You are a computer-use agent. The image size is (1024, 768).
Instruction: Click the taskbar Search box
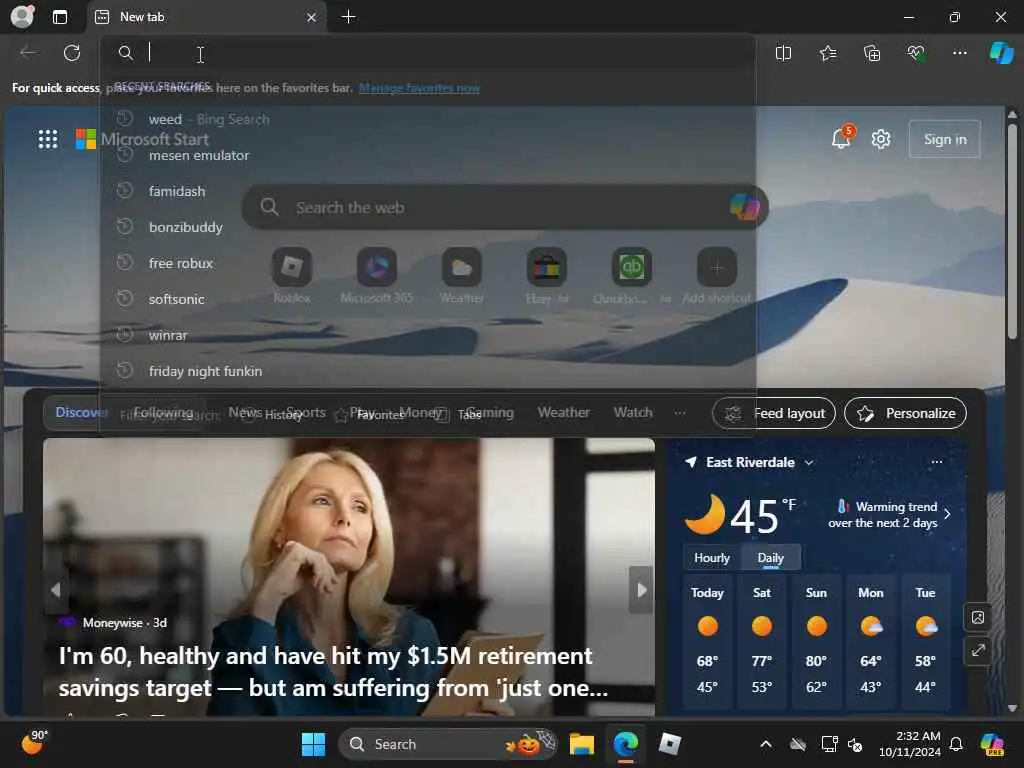pos(448,744)
